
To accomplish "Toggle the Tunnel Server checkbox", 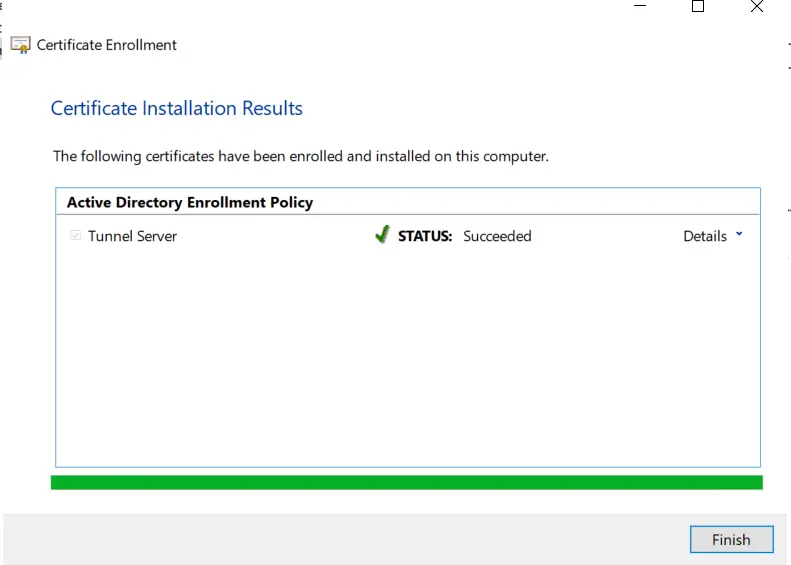I will tap(75, 236).
